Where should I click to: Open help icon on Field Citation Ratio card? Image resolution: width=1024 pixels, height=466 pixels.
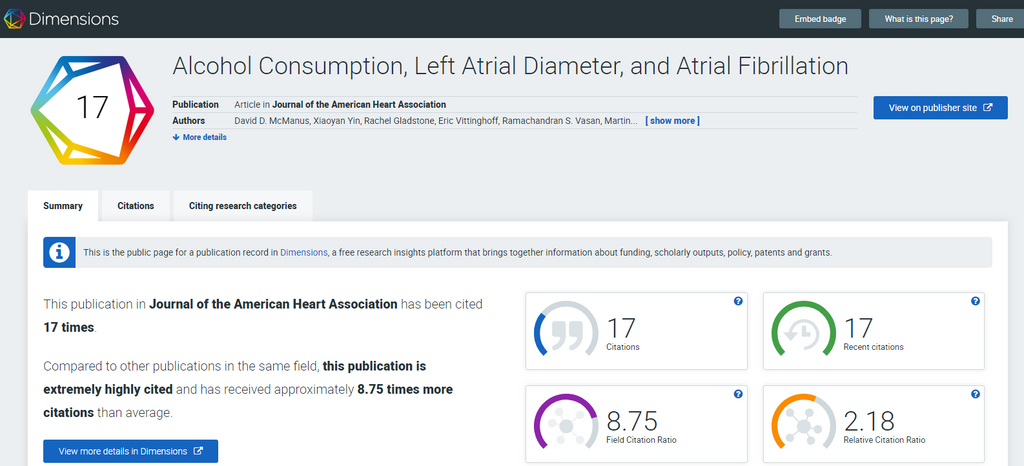[x=738, y=394]
